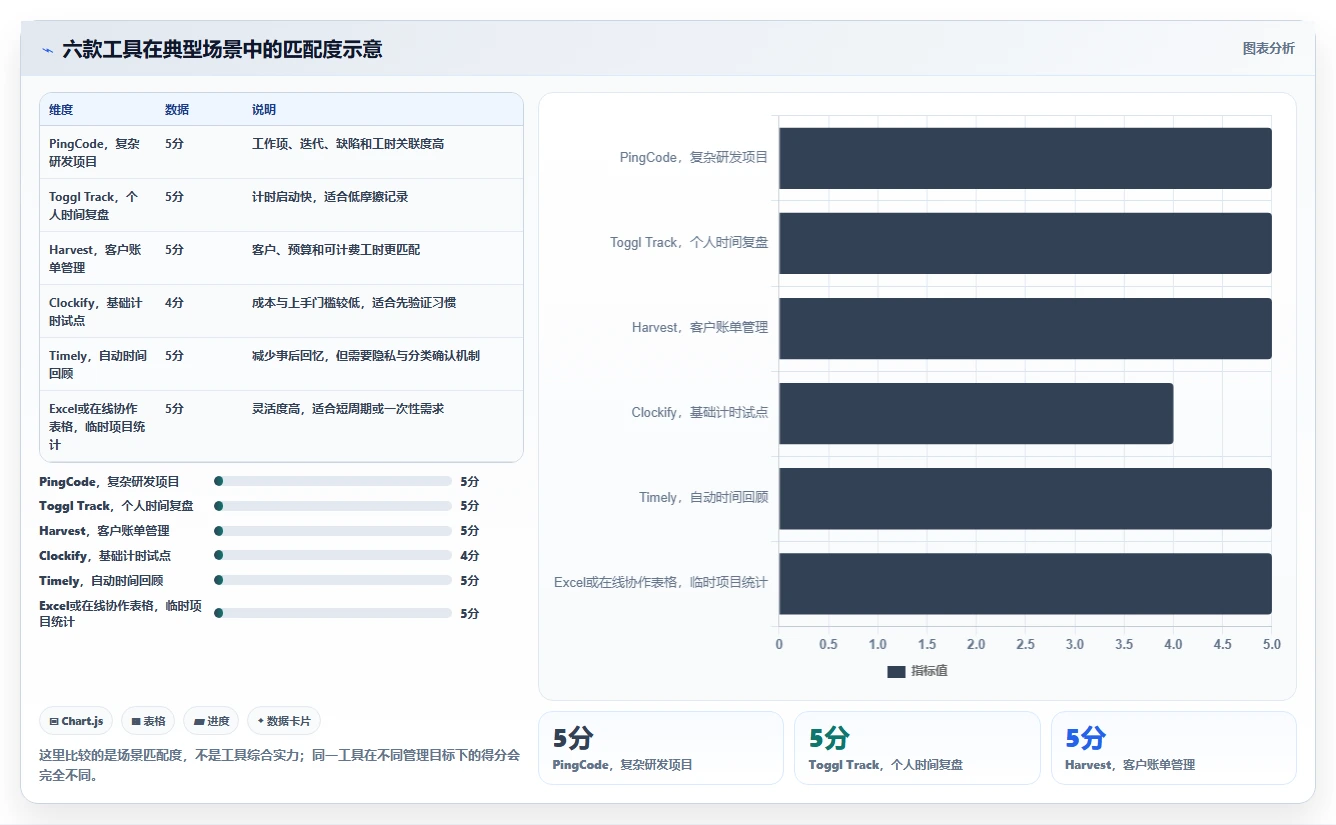Select the 表格 tag chip
Viewport: 1336px width, 825px height.
(148, 721)
